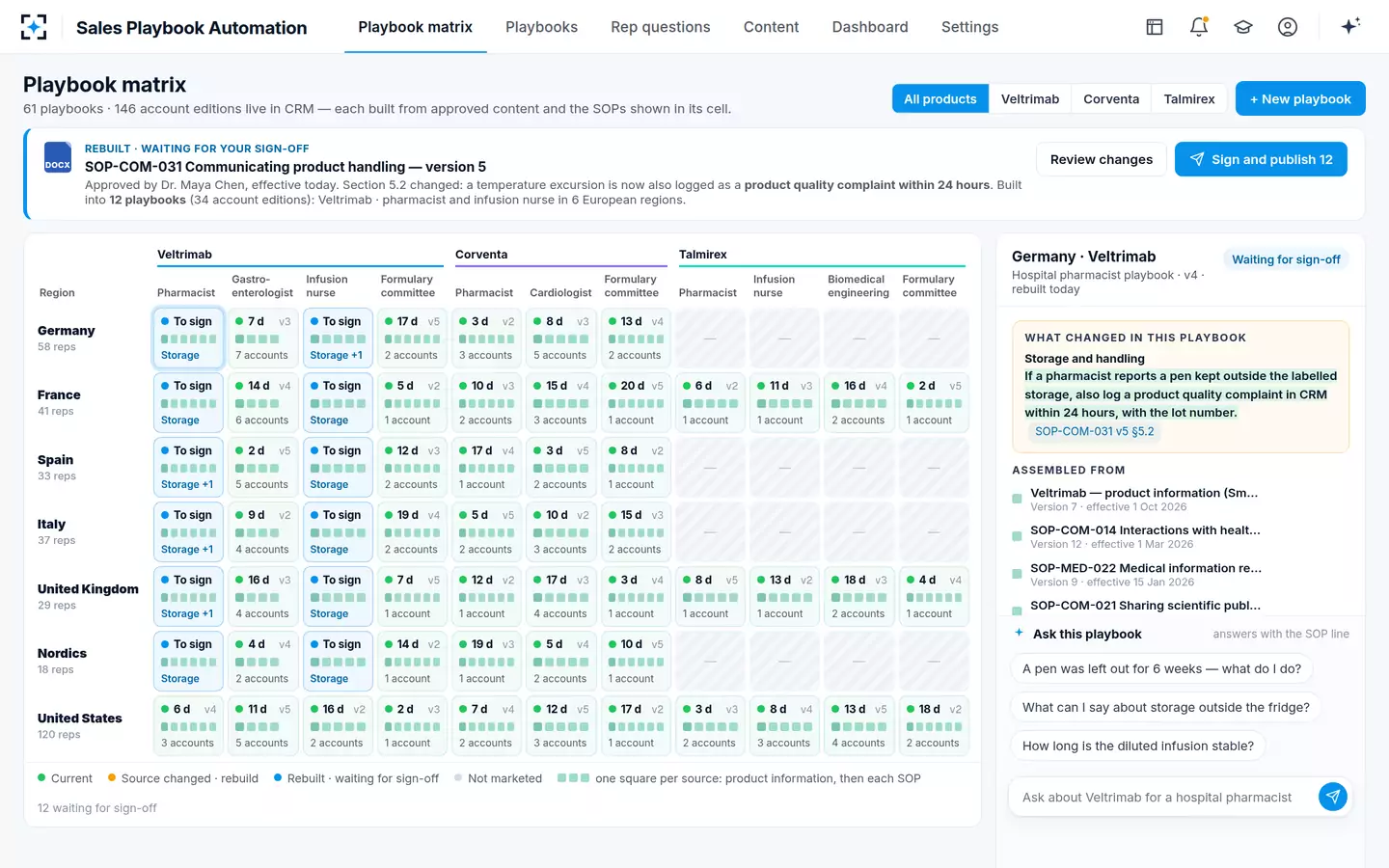
Task: Send the question with the paper-plane icon
Action: coord(1333,797)
